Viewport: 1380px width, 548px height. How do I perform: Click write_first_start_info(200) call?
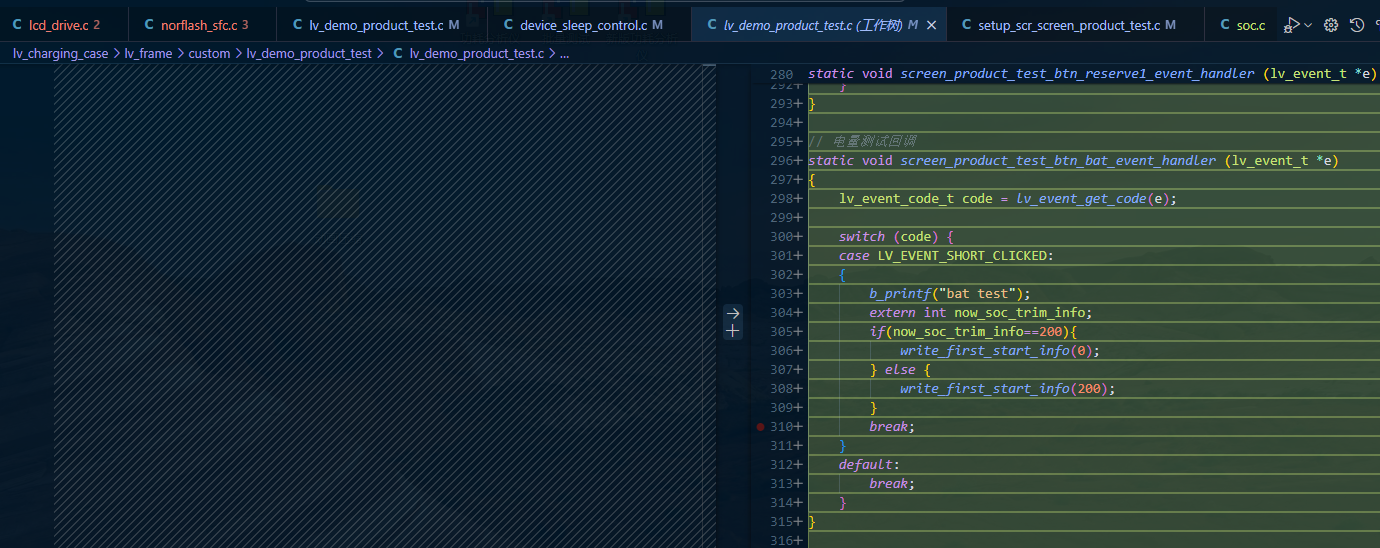tap(1007, 389)
